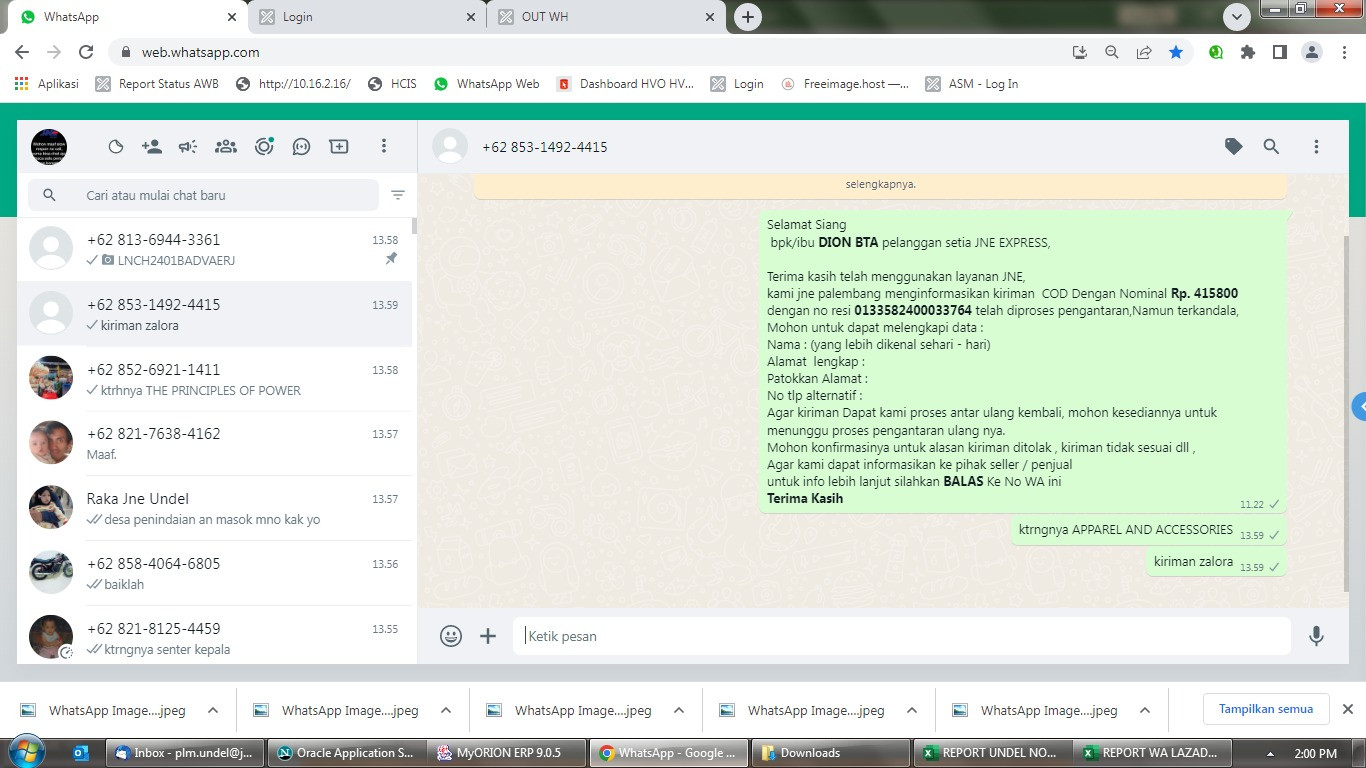Open the Outlook Inbox taskbar item
The width and height of the screenshot is (1366, 768).
click(x=185, y=753)
